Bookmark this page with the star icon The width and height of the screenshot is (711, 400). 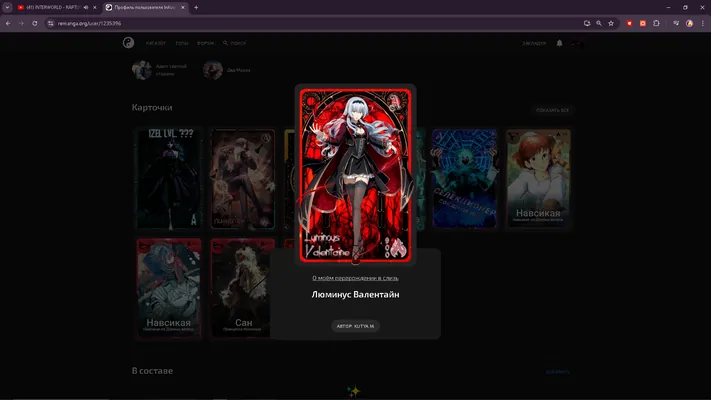click(611, 23)
